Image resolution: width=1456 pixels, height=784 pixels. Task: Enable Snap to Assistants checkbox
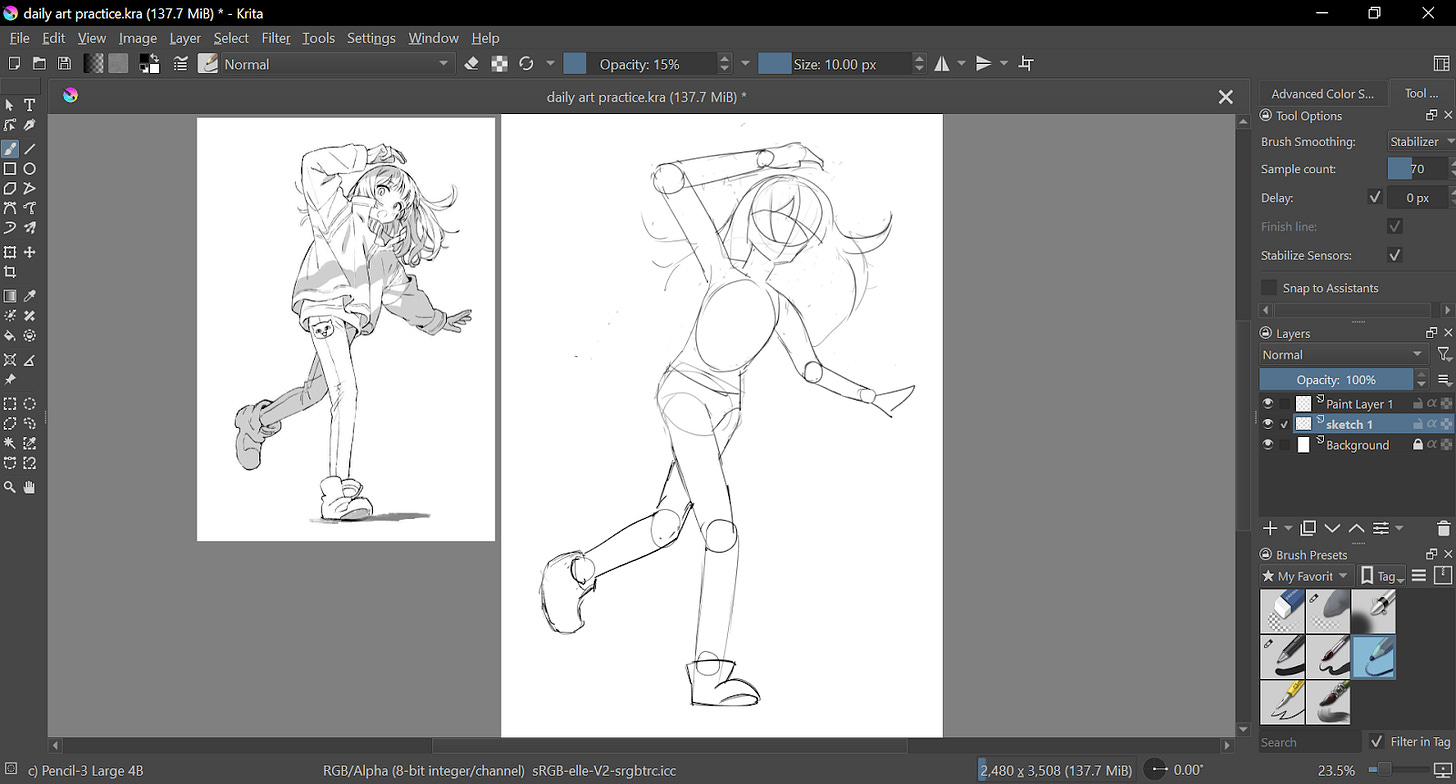1269,288
